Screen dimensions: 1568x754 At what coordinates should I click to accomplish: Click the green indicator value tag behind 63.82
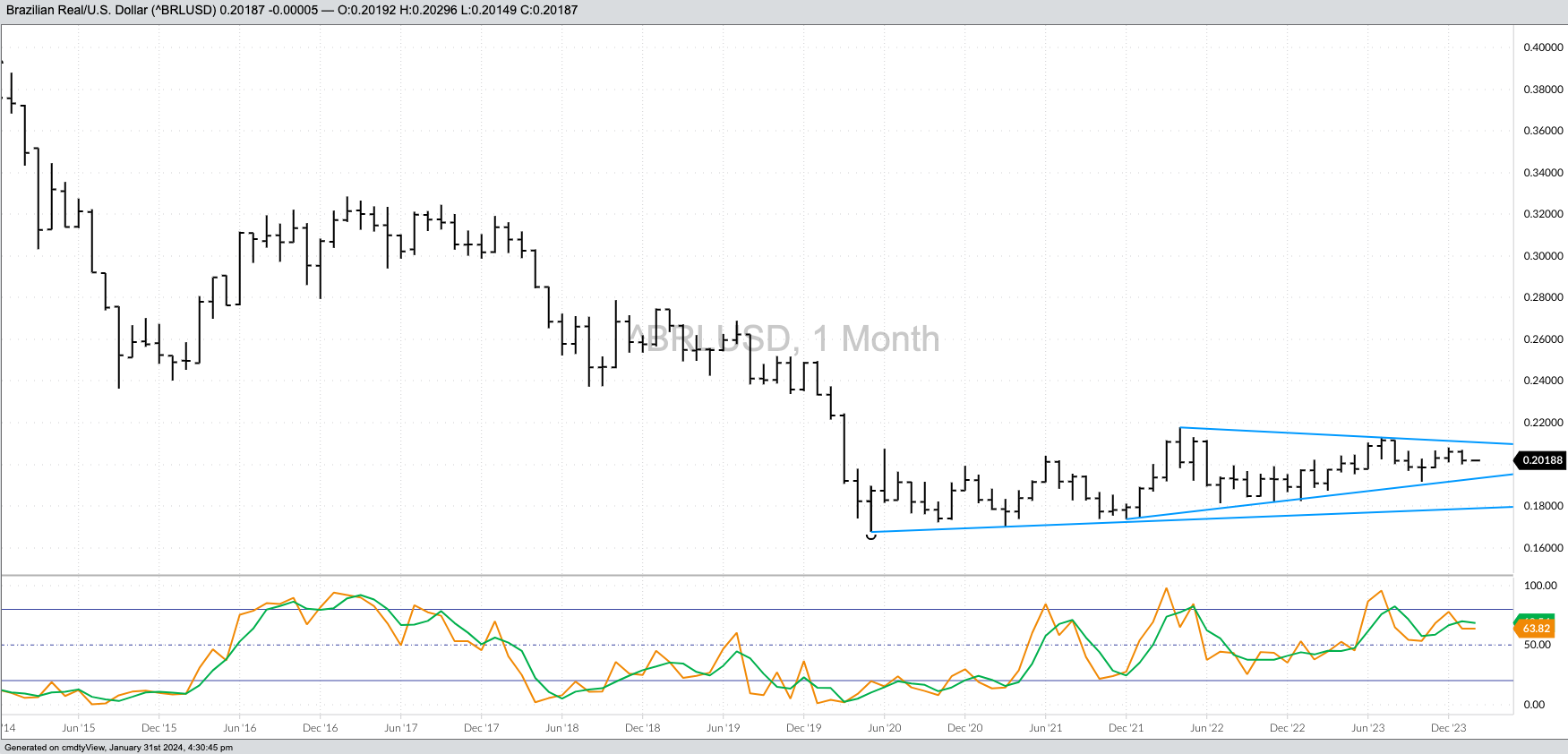(x=1537, y=619)
